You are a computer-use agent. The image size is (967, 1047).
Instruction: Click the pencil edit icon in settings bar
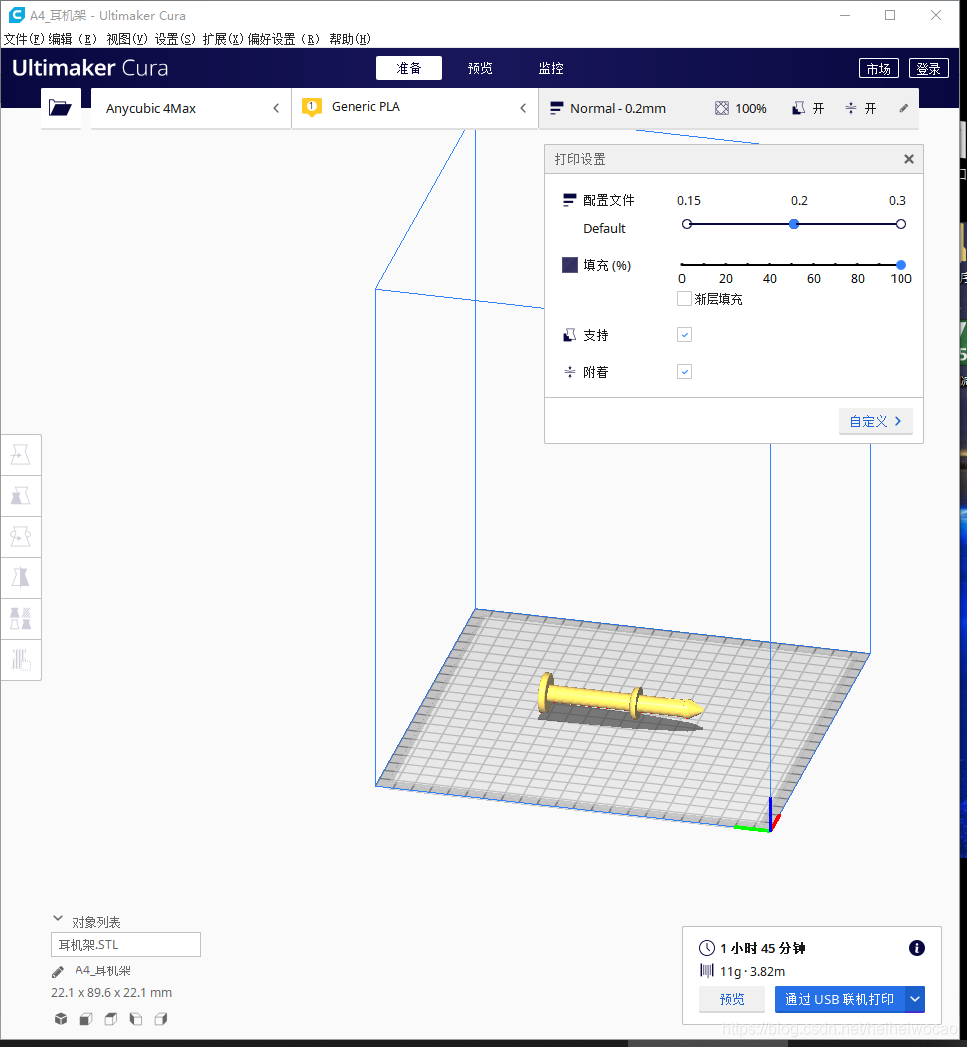click(904, 108)
